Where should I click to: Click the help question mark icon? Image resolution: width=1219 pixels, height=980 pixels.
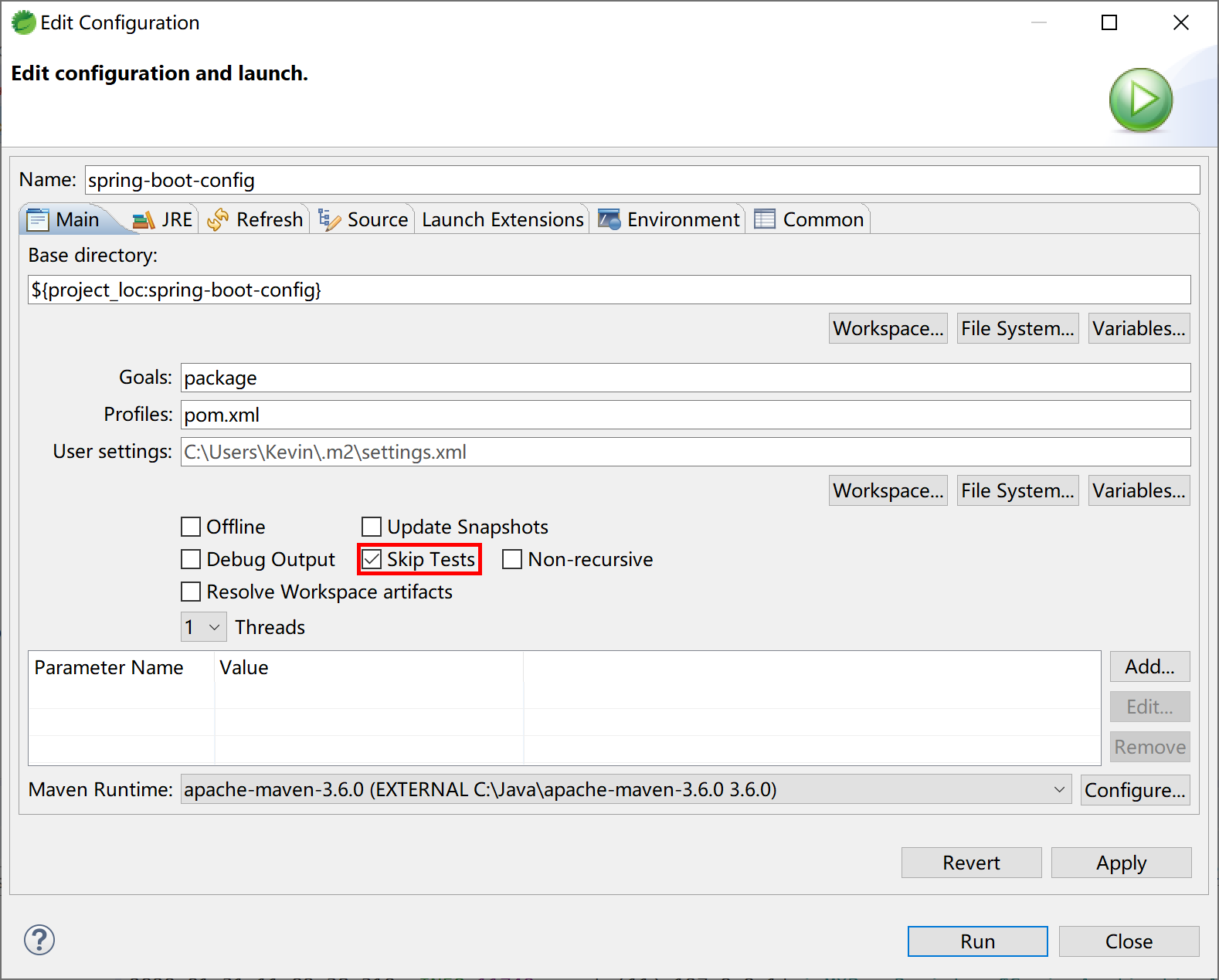39,940
